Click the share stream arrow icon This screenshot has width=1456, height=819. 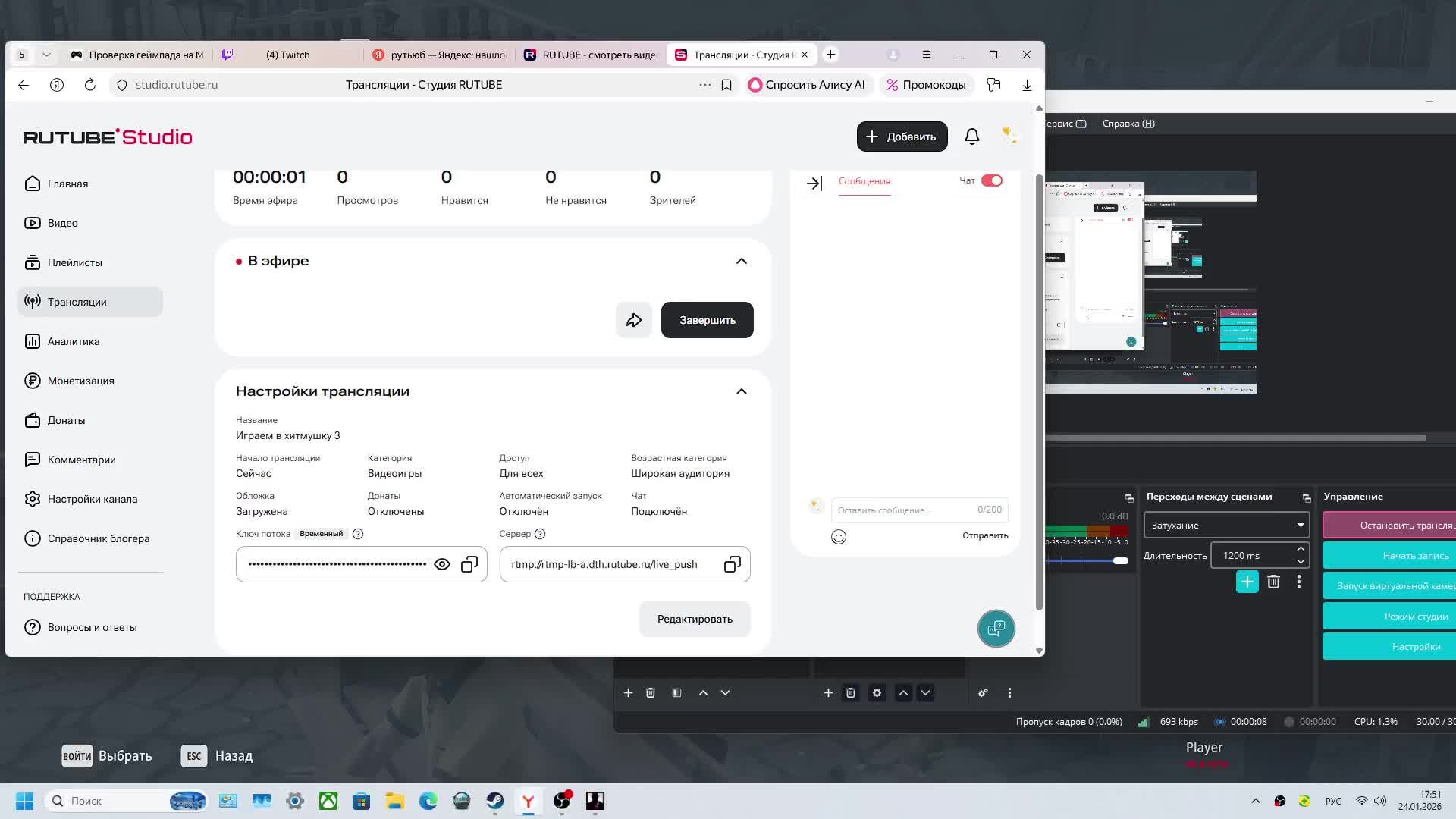[634, 320]
